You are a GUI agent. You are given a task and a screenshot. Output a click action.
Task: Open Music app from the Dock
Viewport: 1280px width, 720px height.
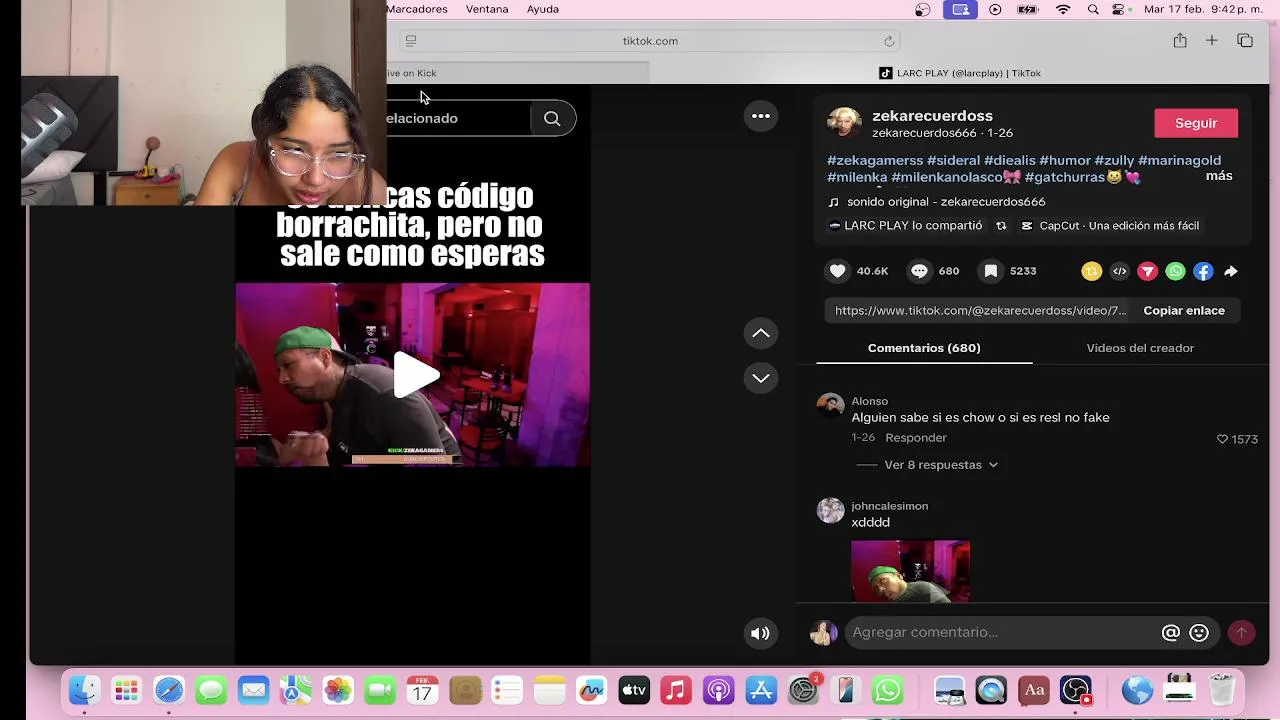coord(676,690)
